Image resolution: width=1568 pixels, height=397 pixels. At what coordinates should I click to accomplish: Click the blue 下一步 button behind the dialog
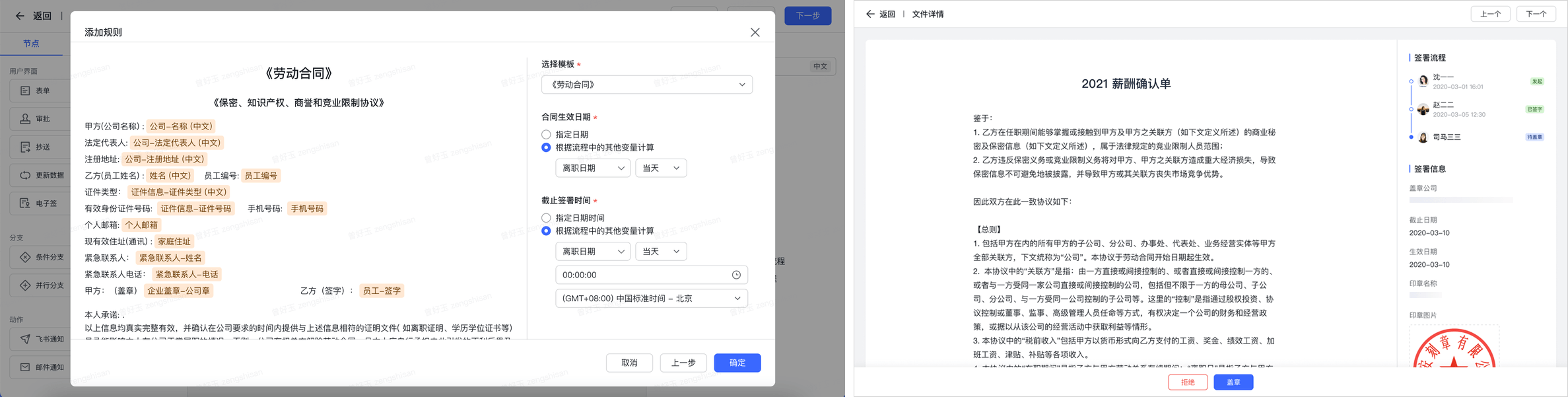807,16
